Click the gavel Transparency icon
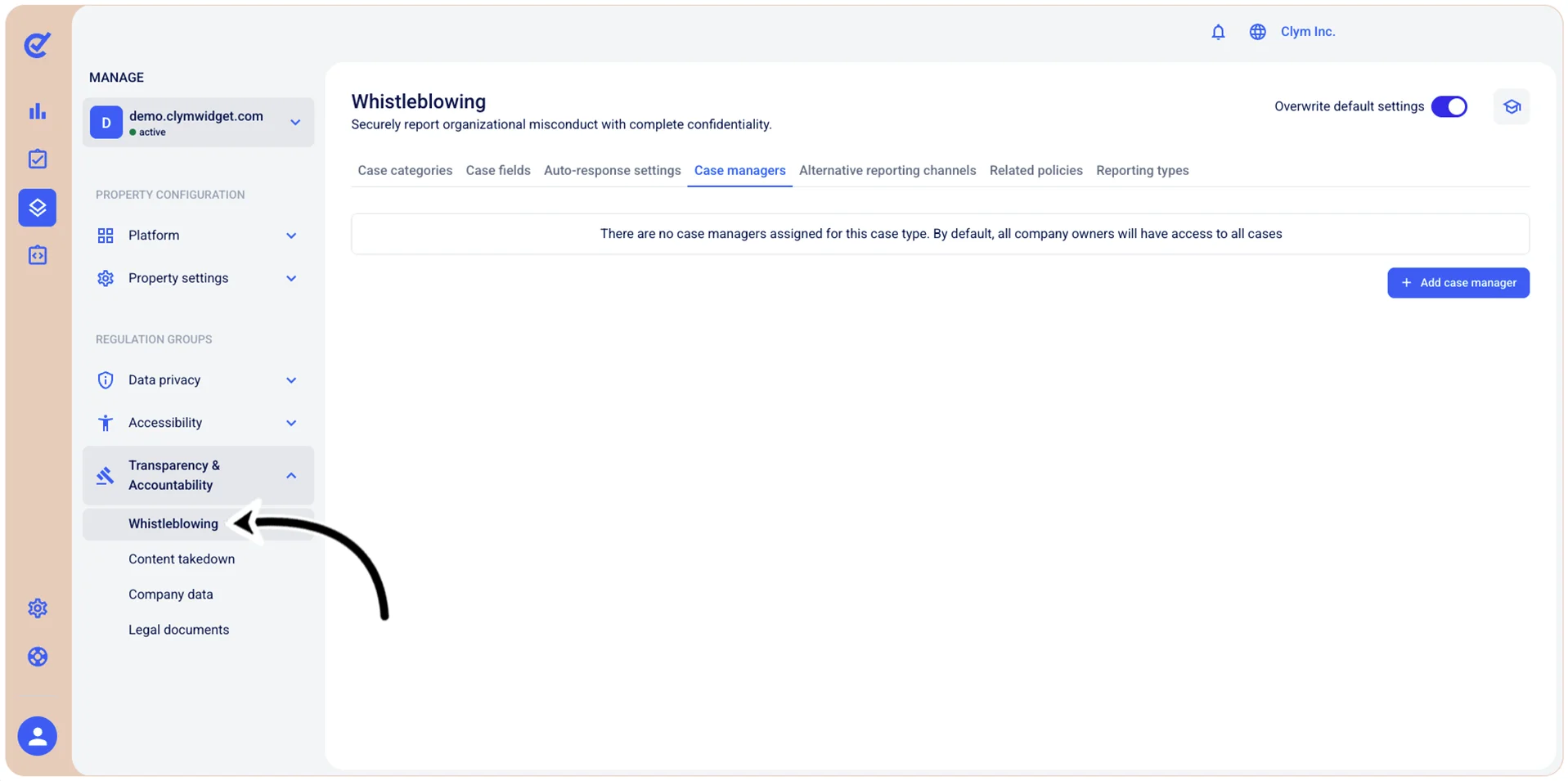 [105, 475]
